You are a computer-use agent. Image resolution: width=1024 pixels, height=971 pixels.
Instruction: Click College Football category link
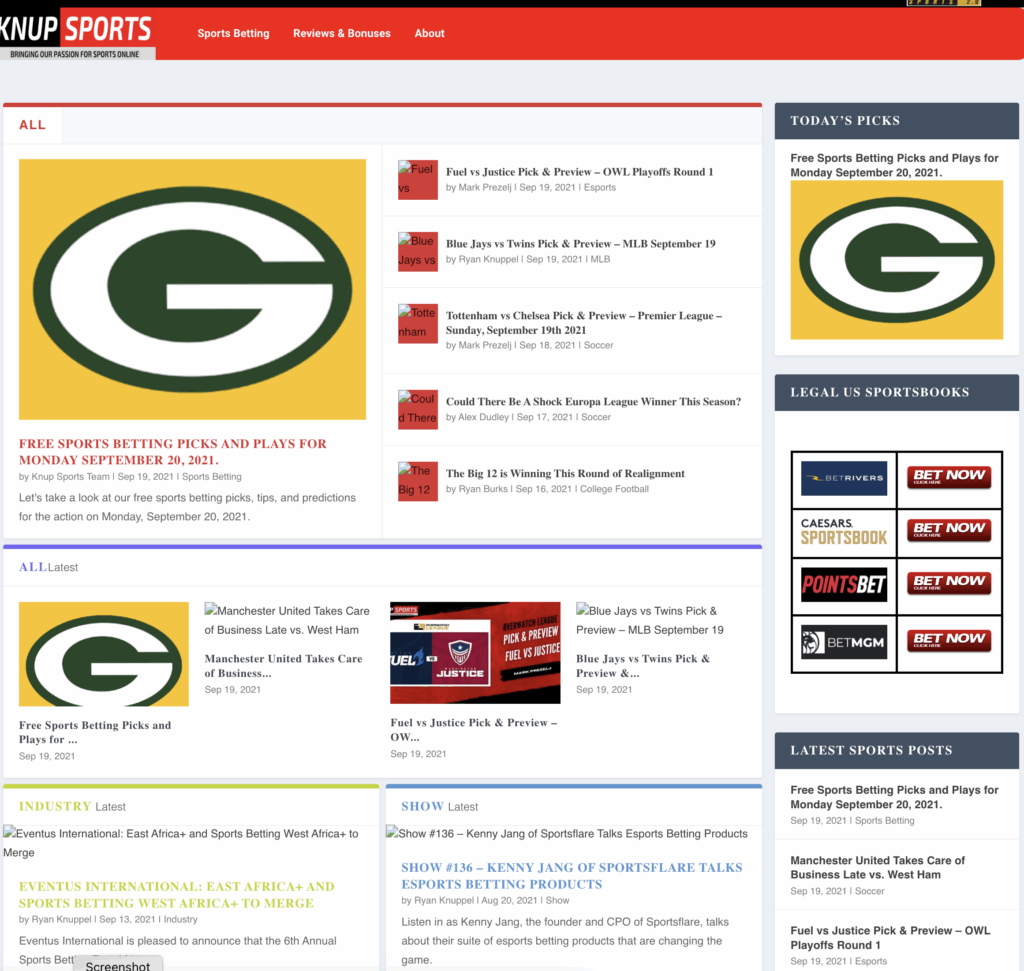tap(615, 489)
